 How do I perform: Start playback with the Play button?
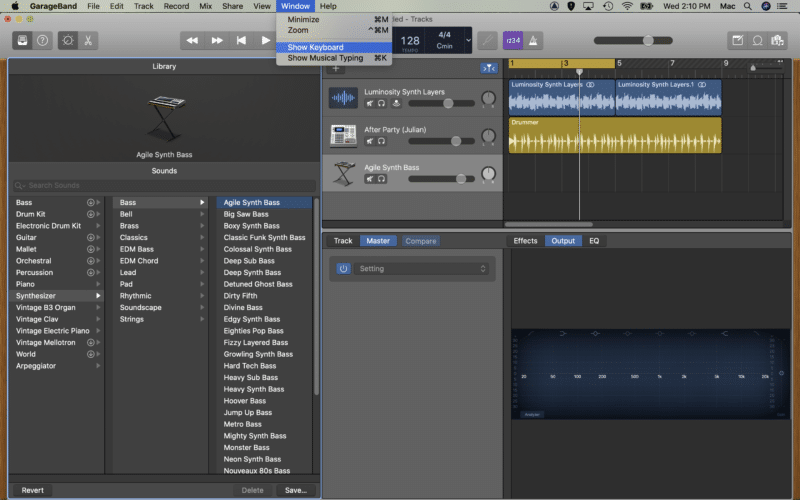coord(265,40)
